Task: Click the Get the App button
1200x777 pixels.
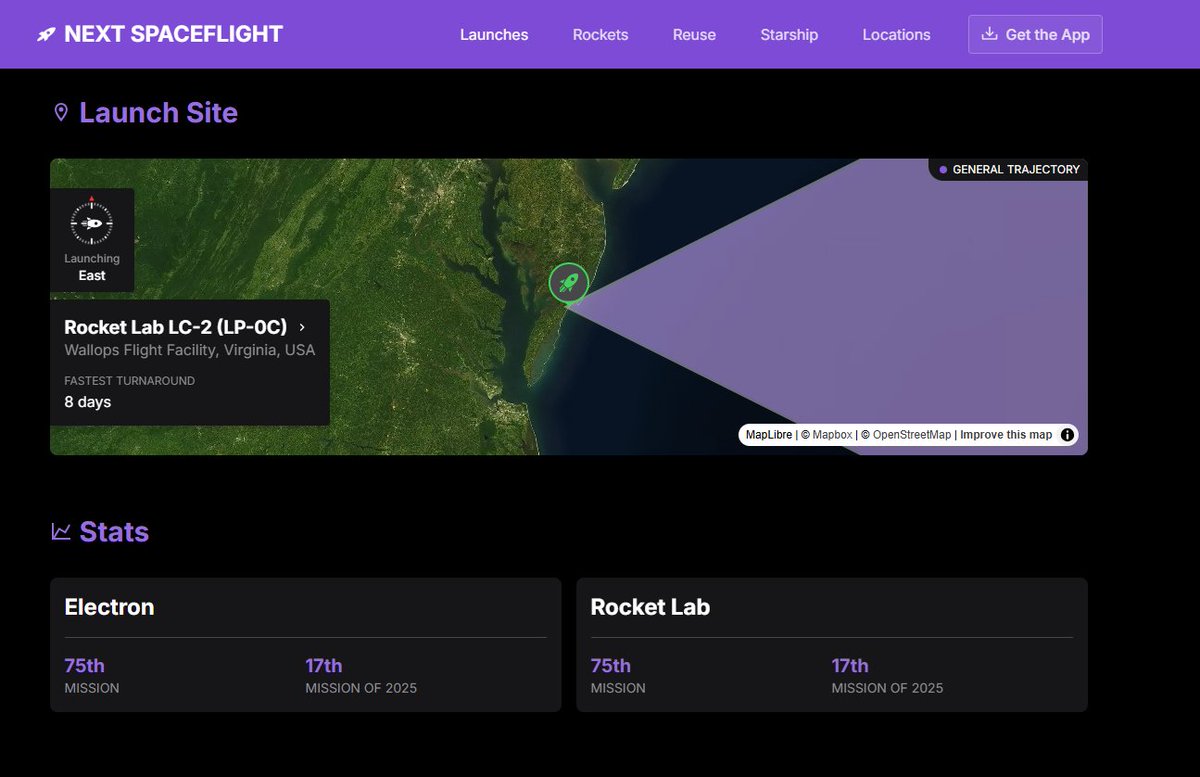Action: pyautogui.click(x=1035, y=34)
